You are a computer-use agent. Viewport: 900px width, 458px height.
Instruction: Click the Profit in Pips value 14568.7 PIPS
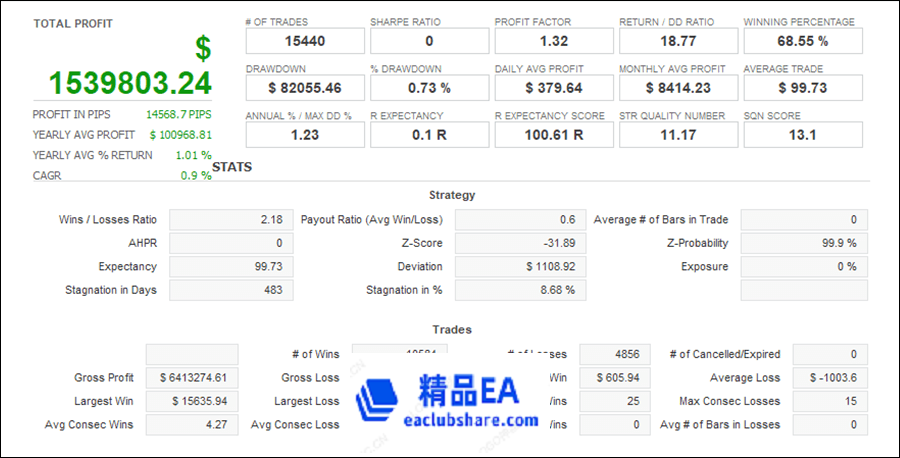pos(179,114)
